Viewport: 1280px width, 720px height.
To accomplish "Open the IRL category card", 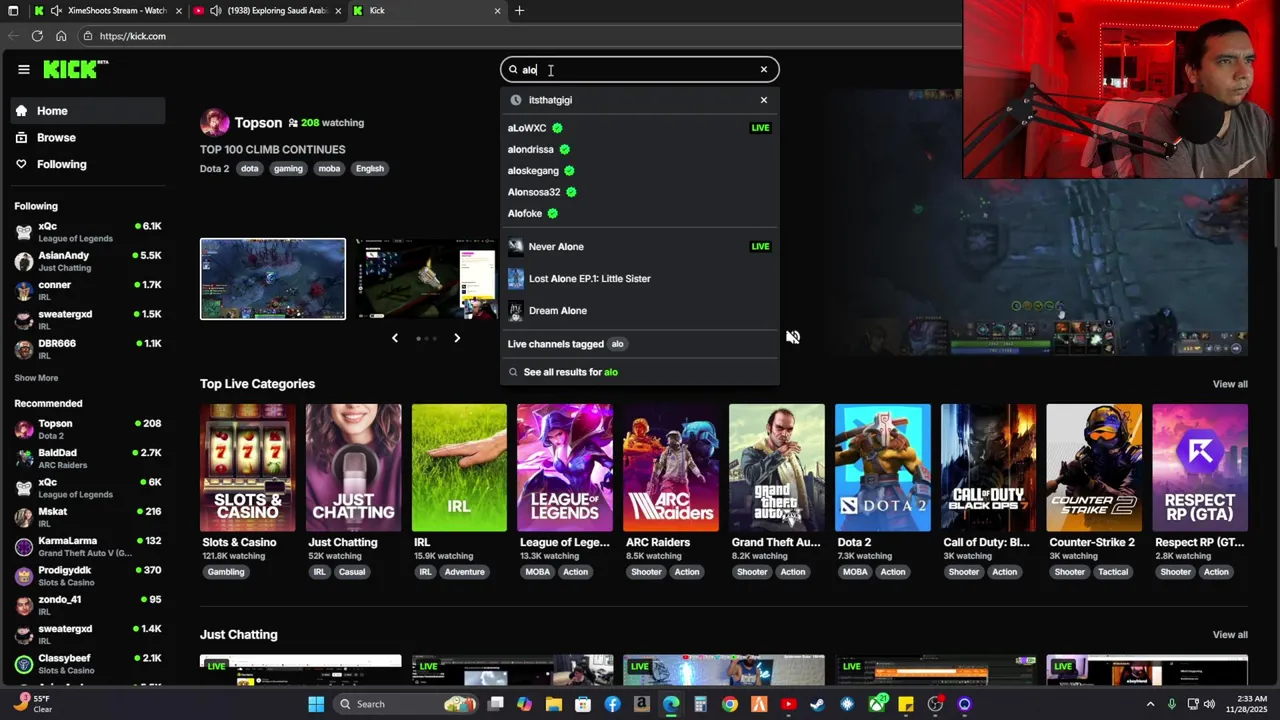I will click(x=459, y=468).
